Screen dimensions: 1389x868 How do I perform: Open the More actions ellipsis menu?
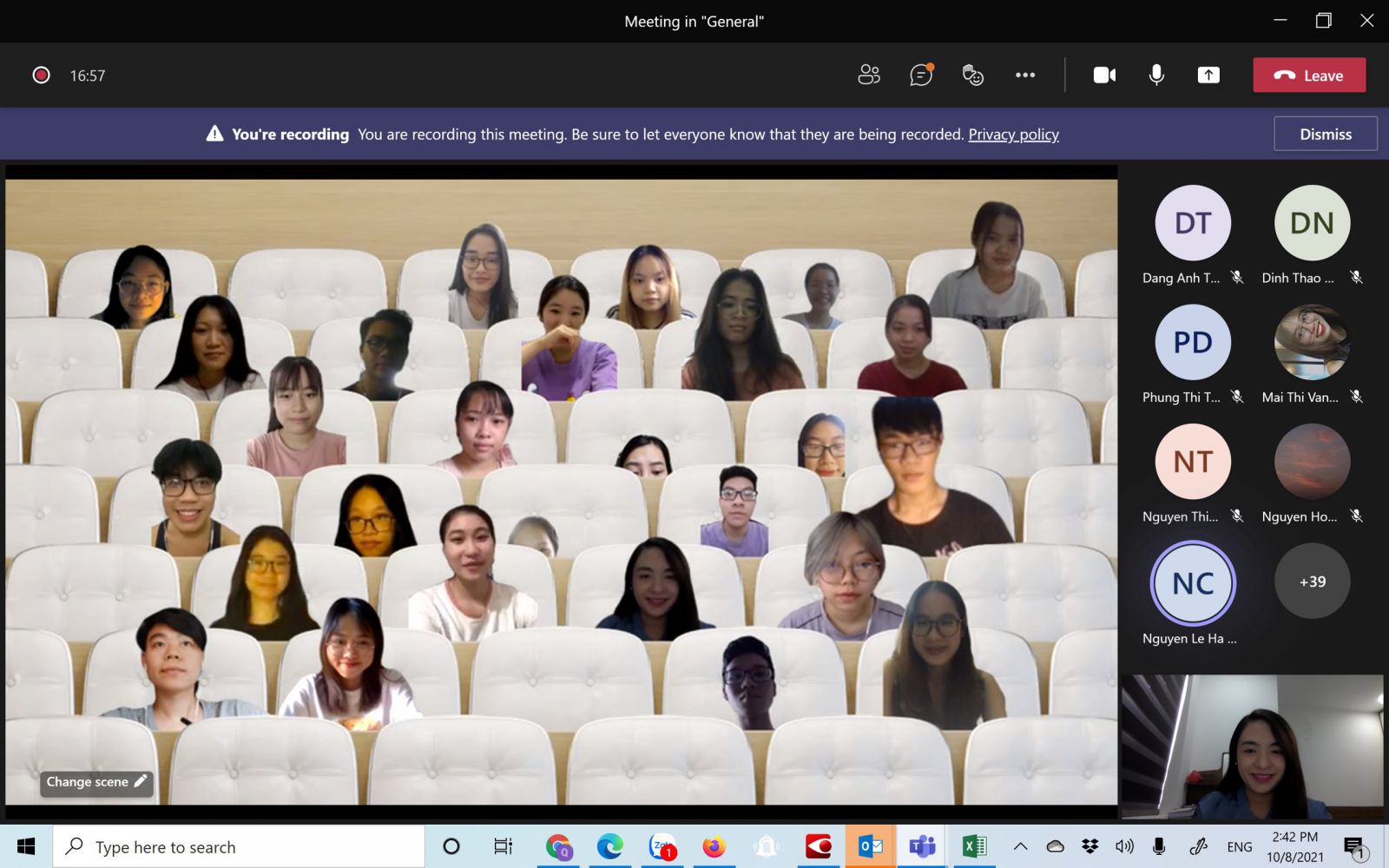1025,76
